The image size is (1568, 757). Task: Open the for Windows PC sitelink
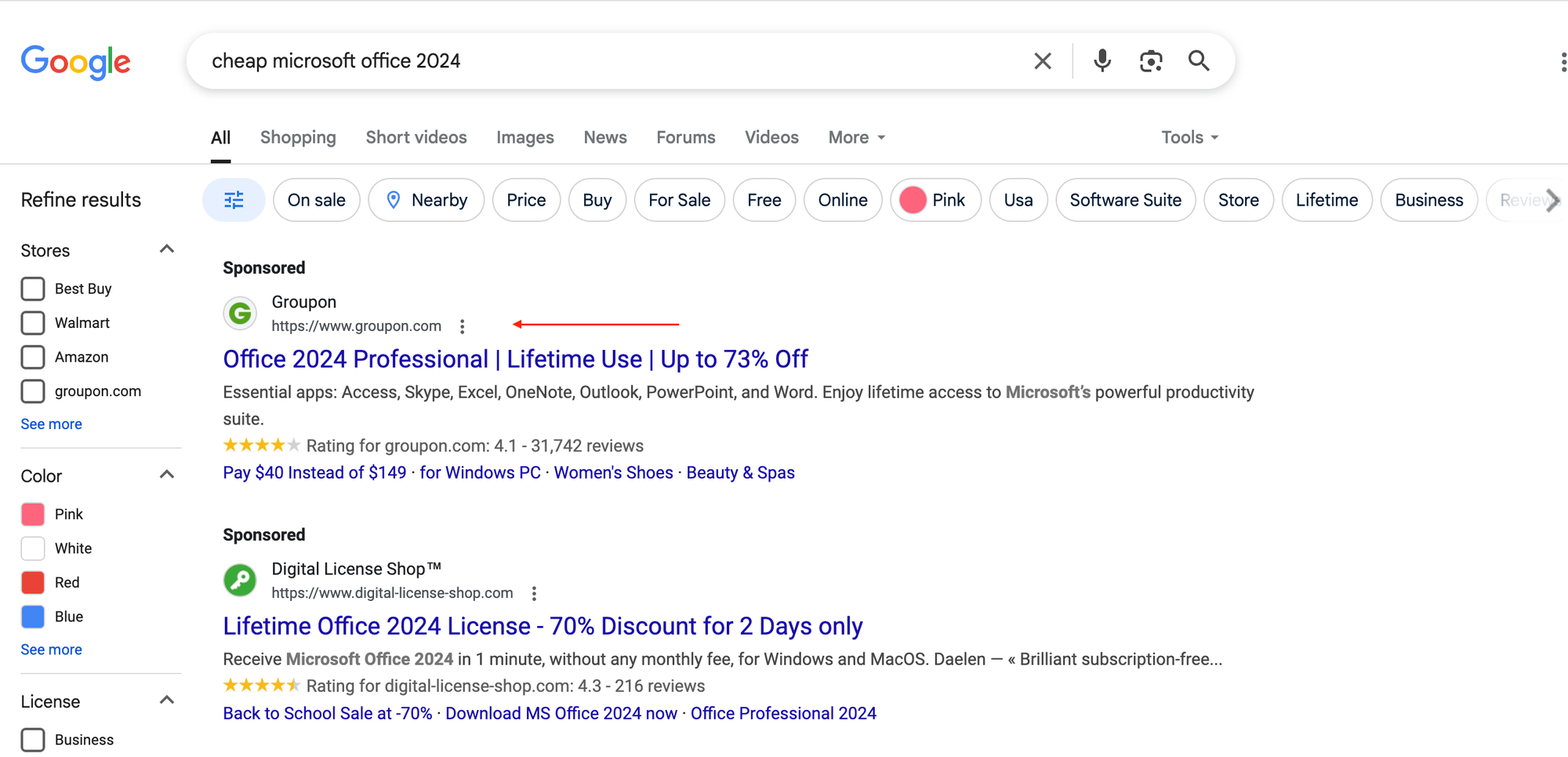coord(480,473)
